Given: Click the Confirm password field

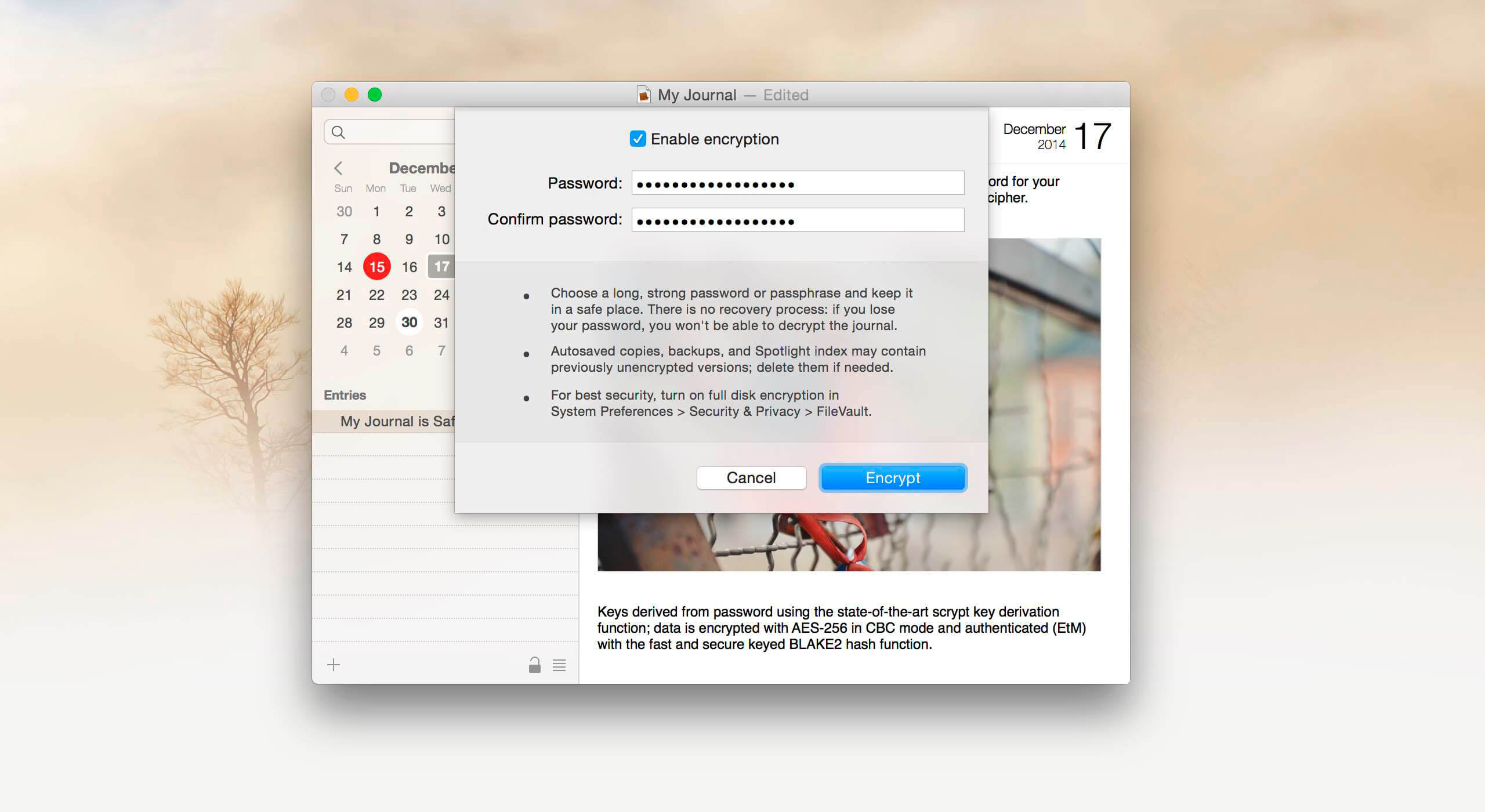Looking at the screenshot, I should click(798, 220).
